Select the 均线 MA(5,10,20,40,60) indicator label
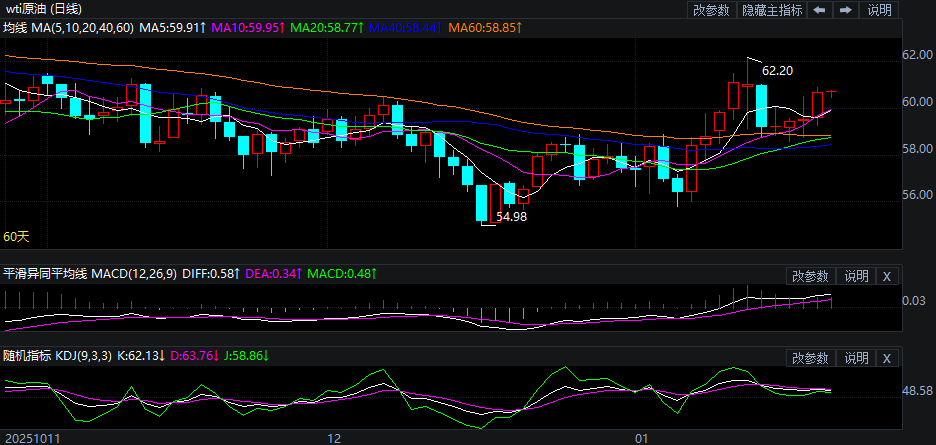This screenshot has width=936, height=445. [x=67, y=28]
